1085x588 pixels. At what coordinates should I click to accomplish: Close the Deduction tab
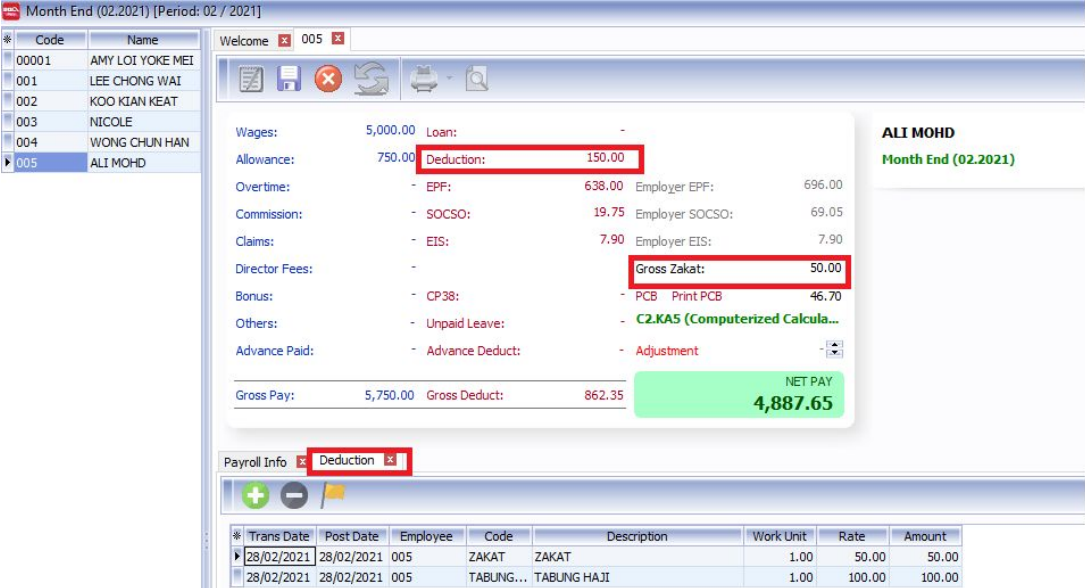pos(390,460)
